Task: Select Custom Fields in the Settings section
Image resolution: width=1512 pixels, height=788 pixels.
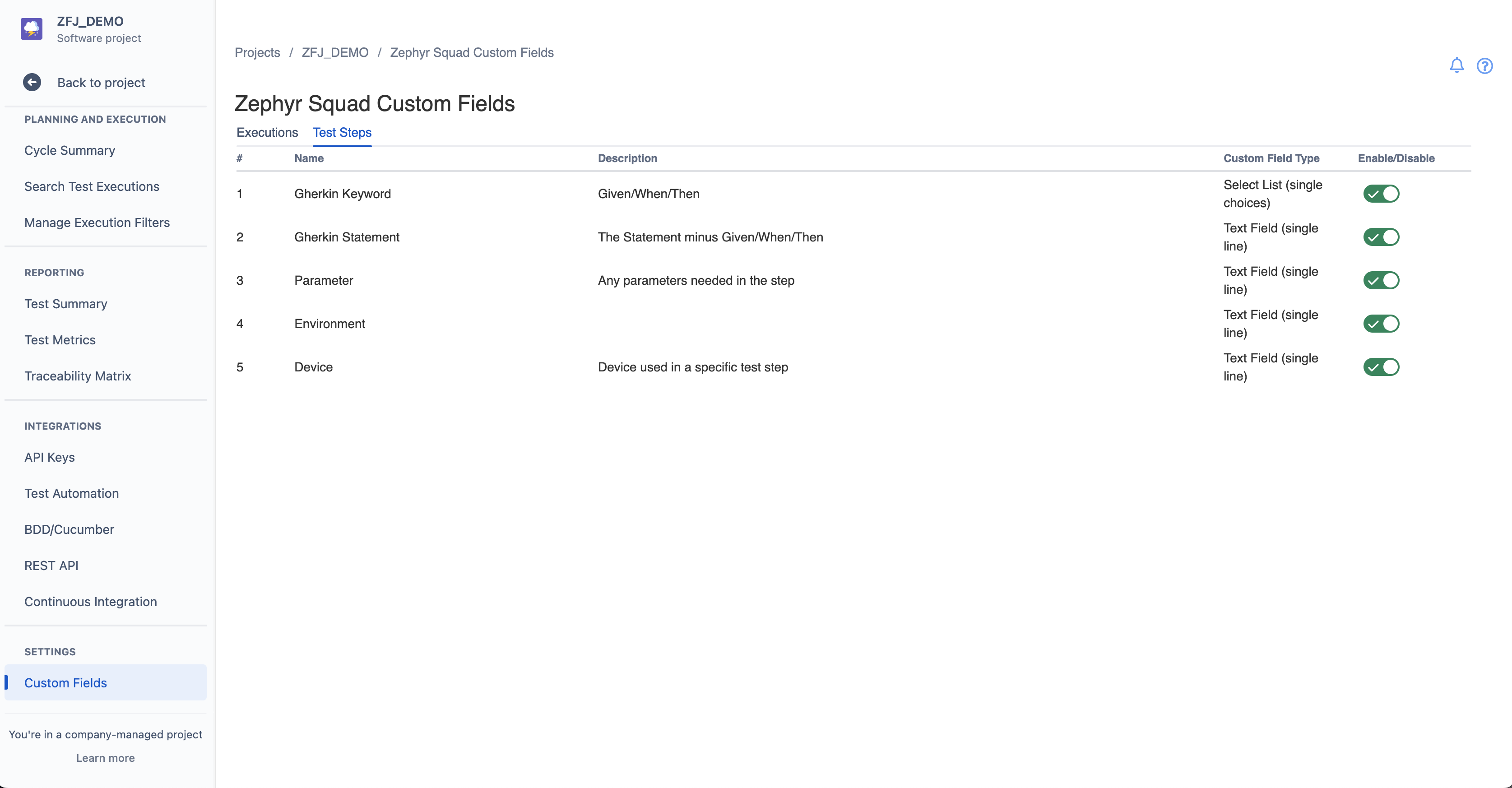Action: [66, 683]
